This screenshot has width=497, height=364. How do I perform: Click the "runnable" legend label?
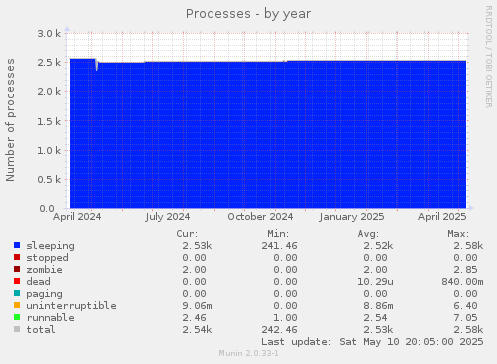click(x=51, y=318)
